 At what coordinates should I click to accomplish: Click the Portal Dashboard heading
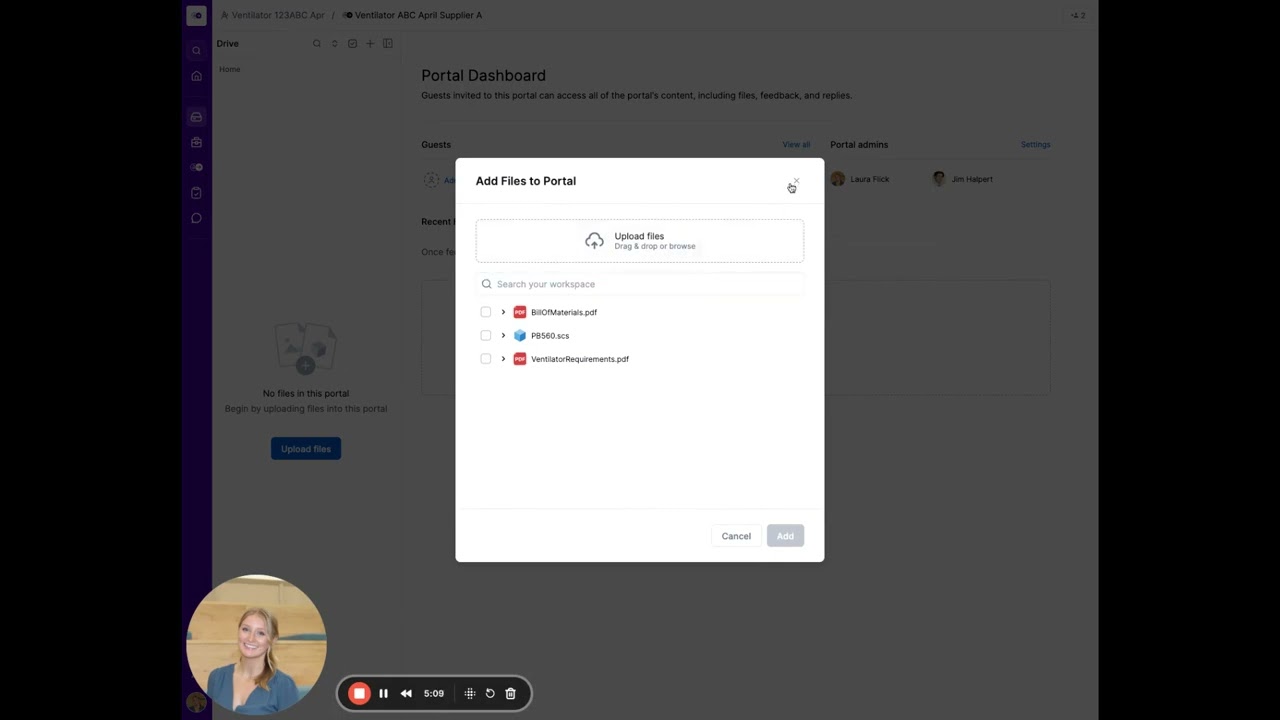coord(483,75)
